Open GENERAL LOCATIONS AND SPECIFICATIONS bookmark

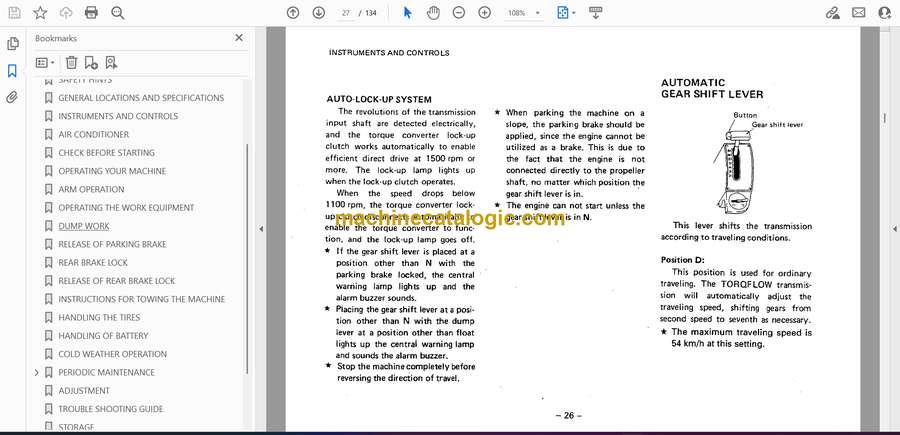point(141,98)
